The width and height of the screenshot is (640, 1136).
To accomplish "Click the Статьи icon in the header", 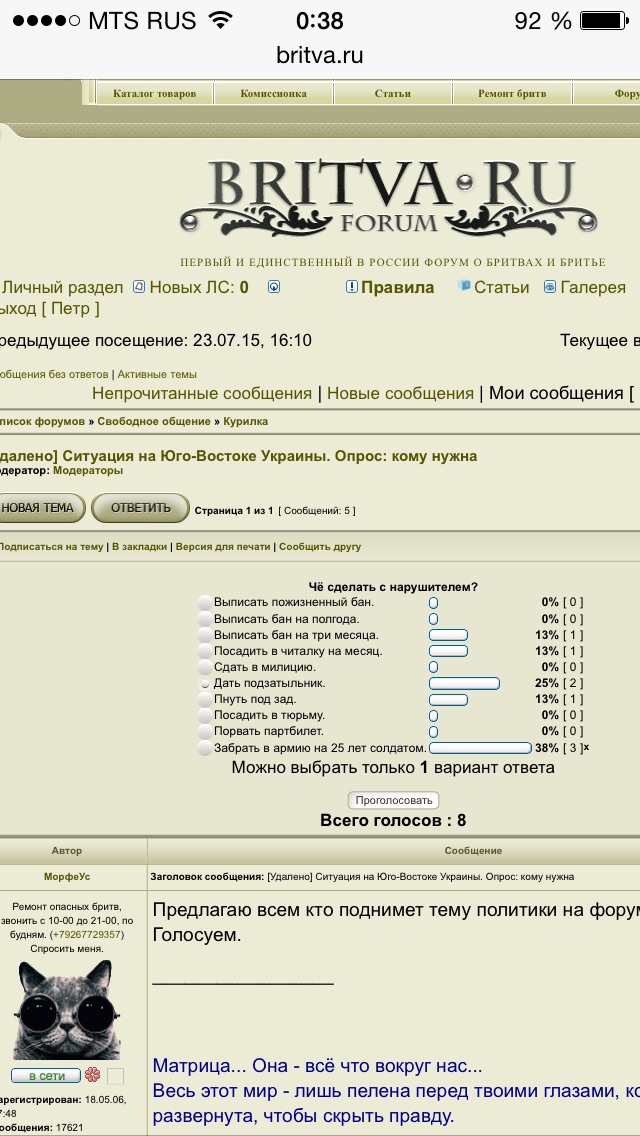I will click(464, 287).
